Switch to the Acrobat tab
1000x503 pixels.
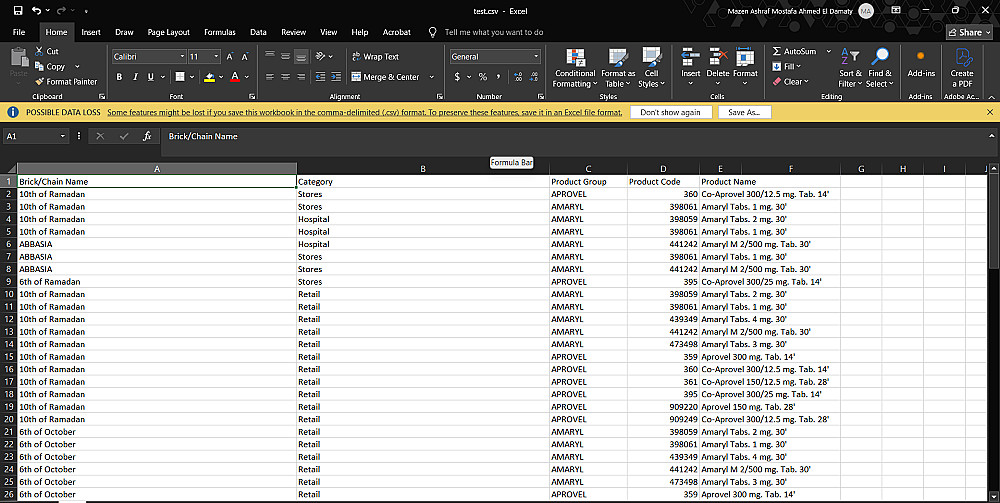(x=397, y=32)
